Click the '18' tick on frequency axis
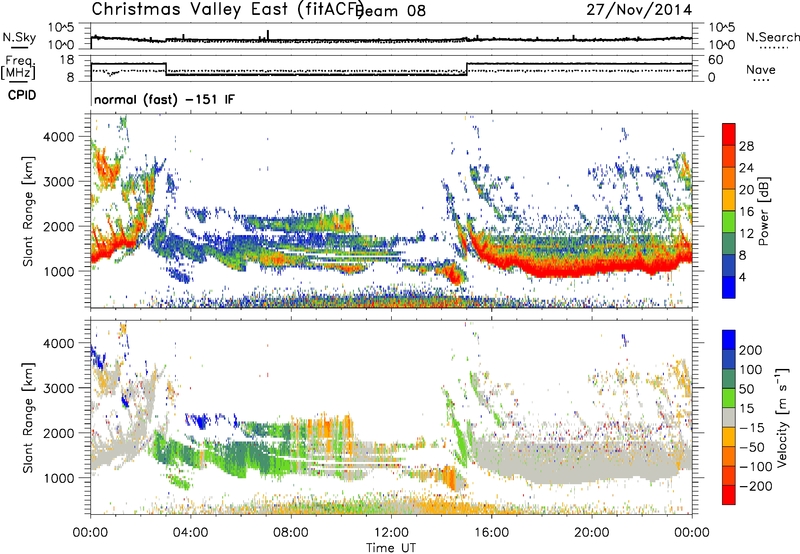 67,60
